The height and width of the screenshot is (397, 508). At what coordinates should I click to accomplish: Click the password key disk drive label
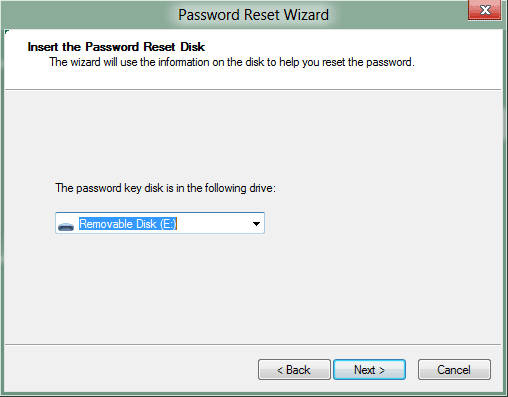165,188
